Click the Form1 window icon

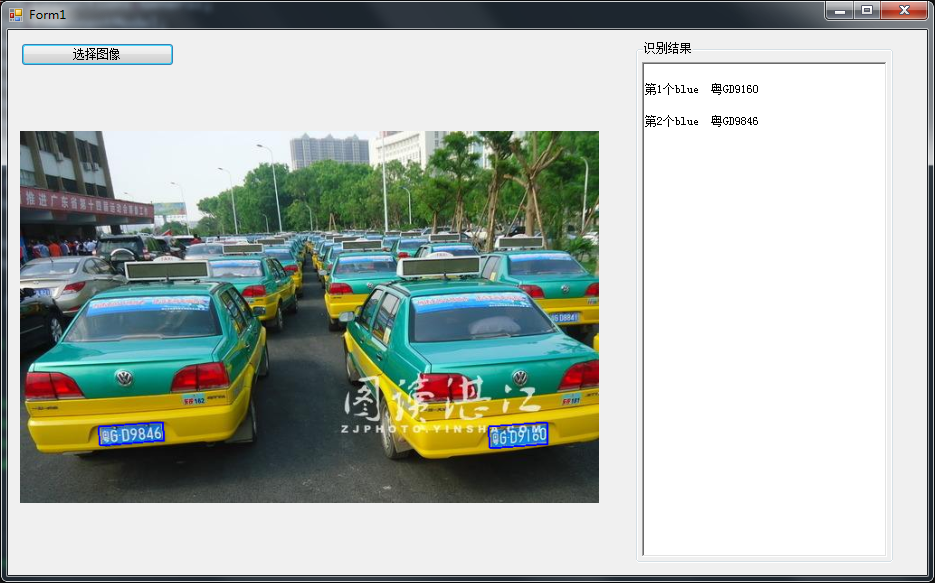click(x=16, y=14)
